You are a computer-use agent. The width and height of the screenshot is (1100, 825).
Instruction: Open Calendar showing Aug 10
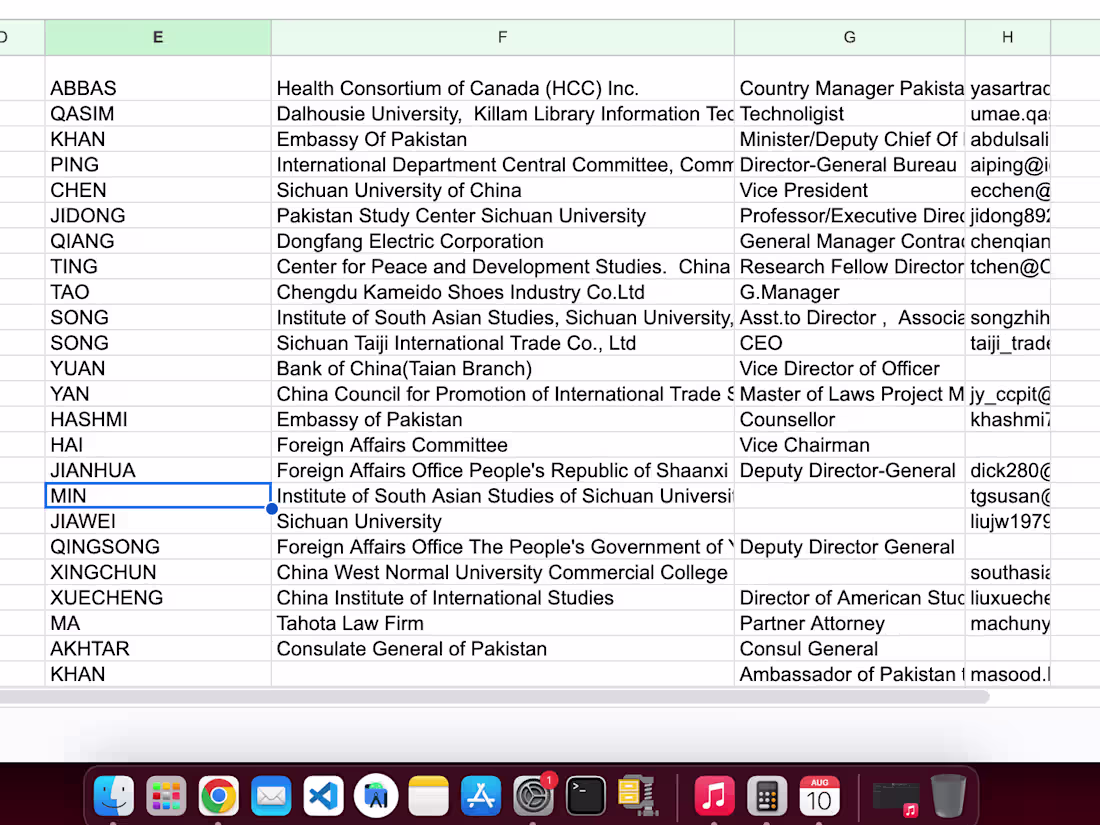(819, 796)
